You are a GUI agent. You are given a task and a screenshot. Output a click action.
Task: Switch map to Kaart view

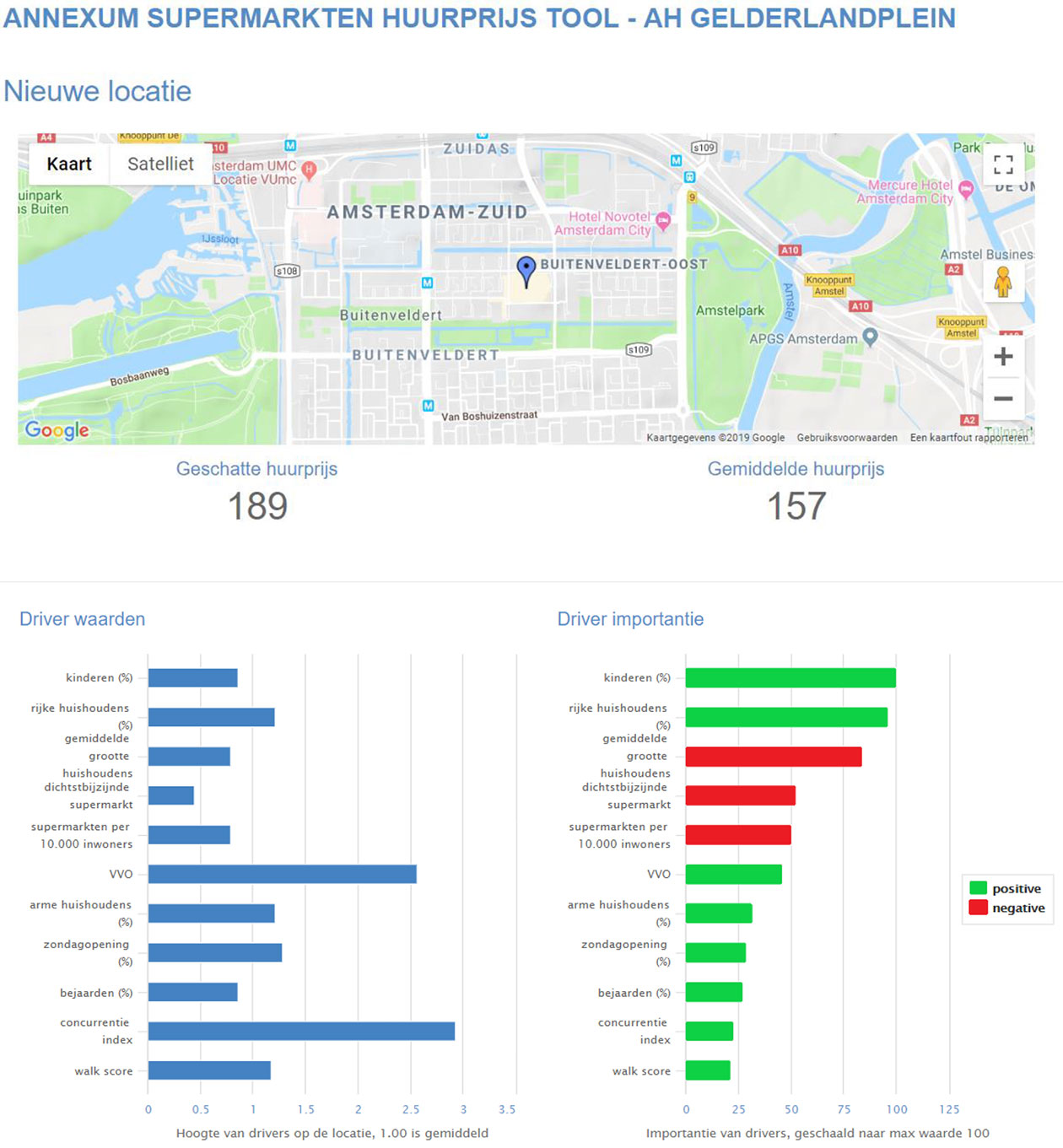click(x=69, y=164)
